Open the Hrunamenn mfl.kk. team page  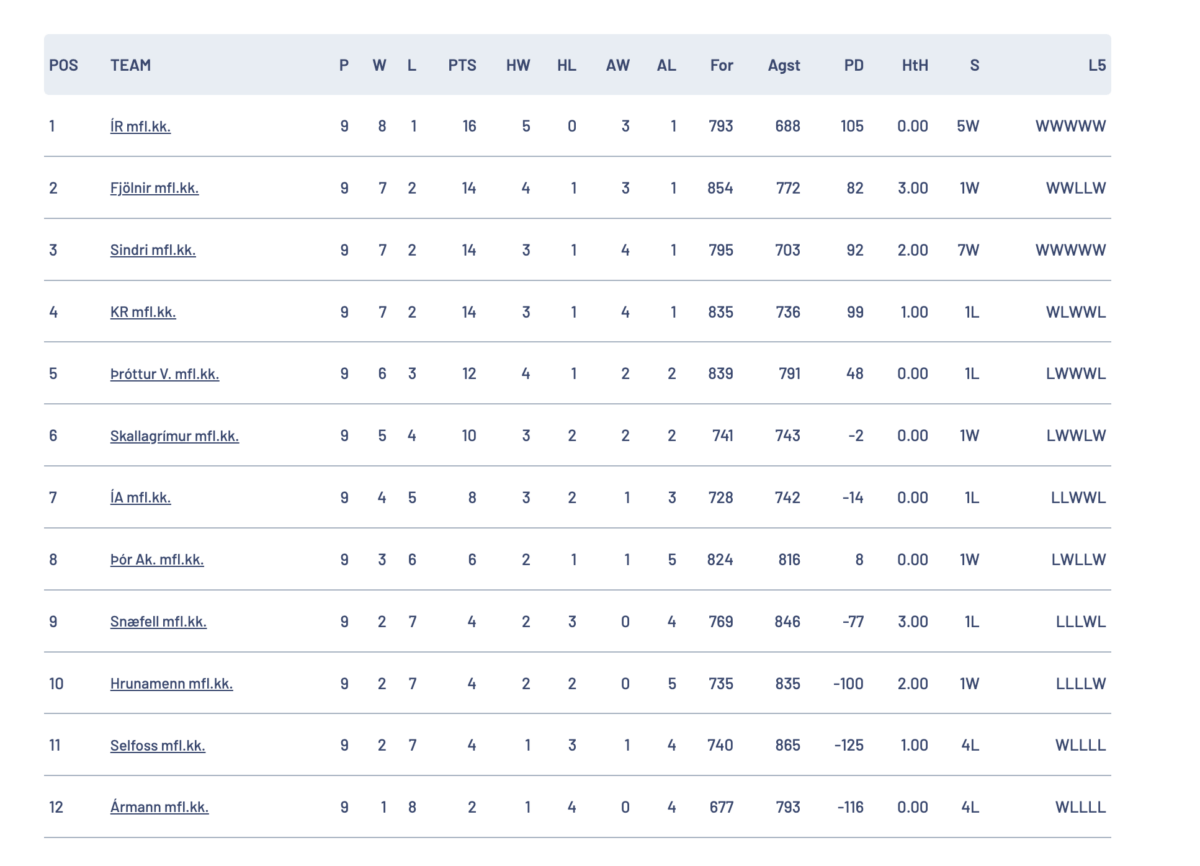coord(171,684)
